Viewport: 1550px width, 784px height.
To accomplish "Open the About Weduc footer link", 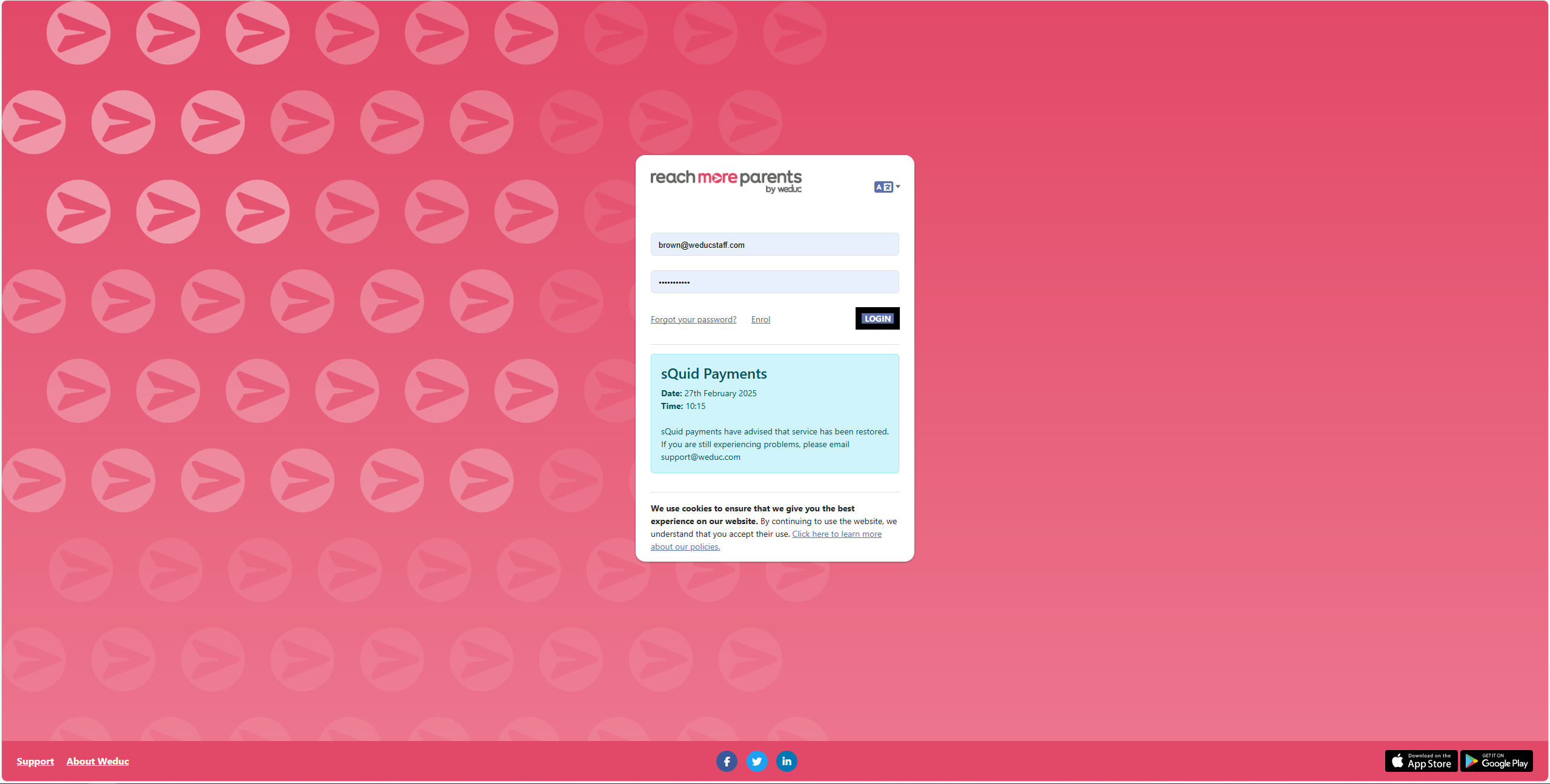I will coord(98,761).
